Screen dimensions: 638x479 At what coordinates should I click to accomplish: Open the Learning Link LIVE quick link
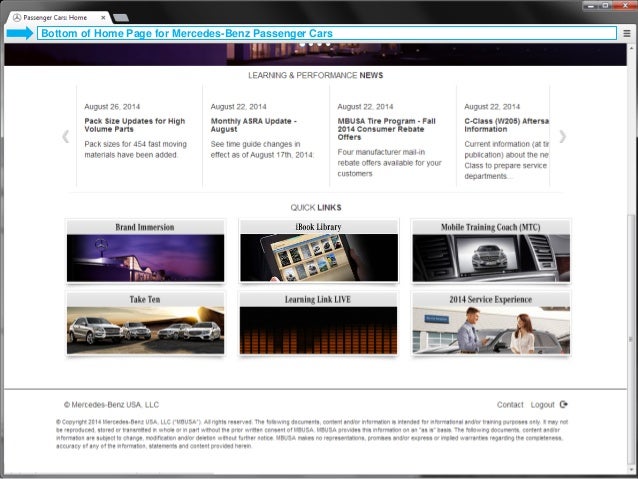319,323
